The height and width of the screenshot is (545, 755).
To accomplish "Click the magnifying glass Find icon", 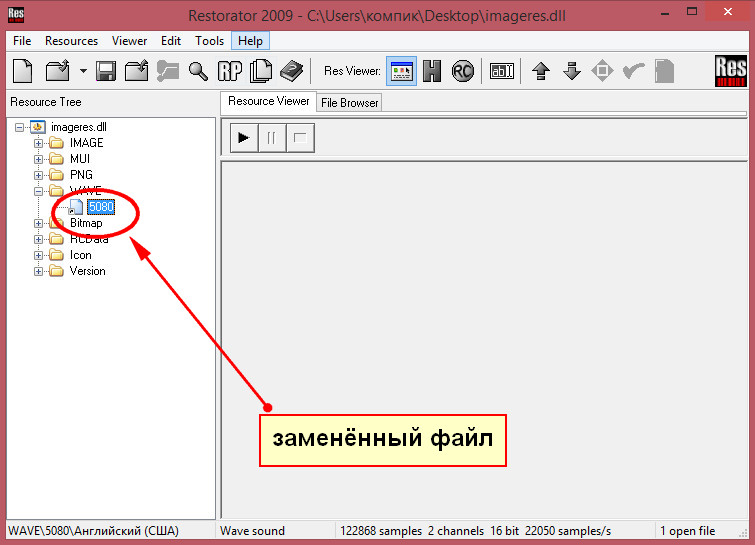I will click(198, 71).
